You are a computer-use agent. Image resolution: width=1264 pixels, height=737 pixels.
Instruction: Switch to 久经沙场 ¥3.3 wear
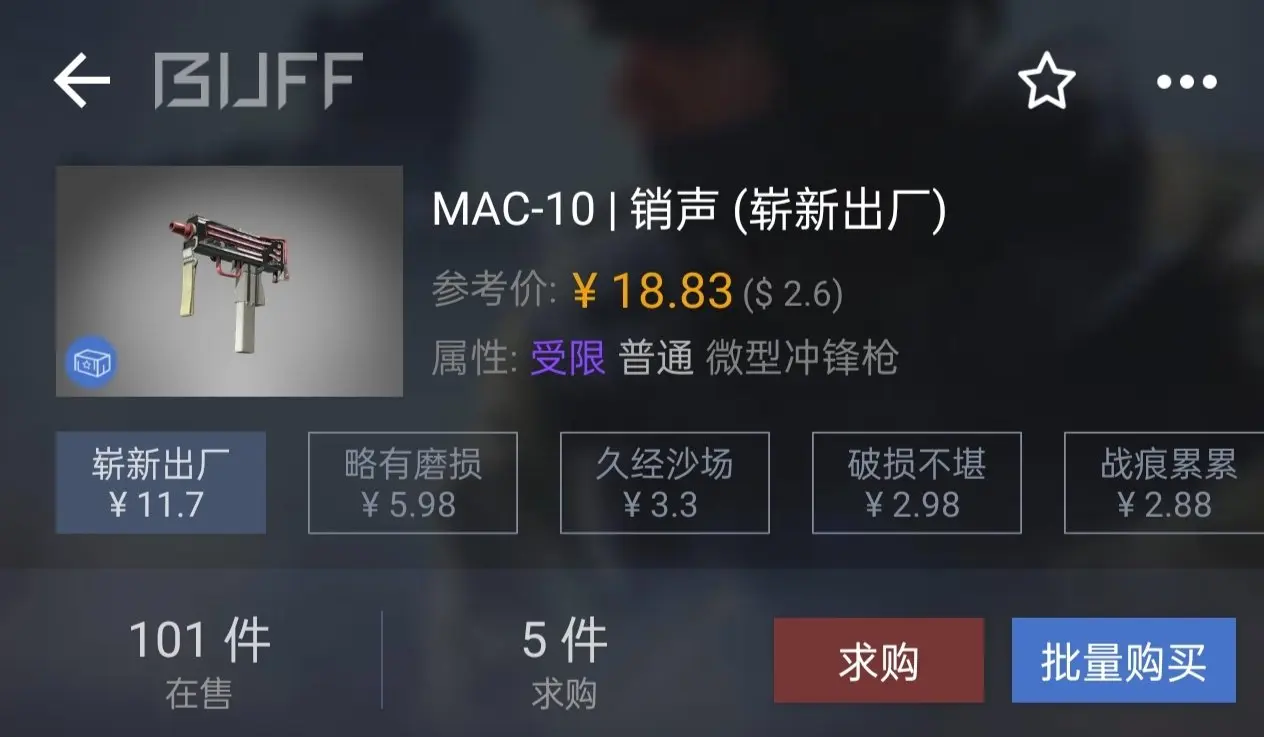(665, 483)
